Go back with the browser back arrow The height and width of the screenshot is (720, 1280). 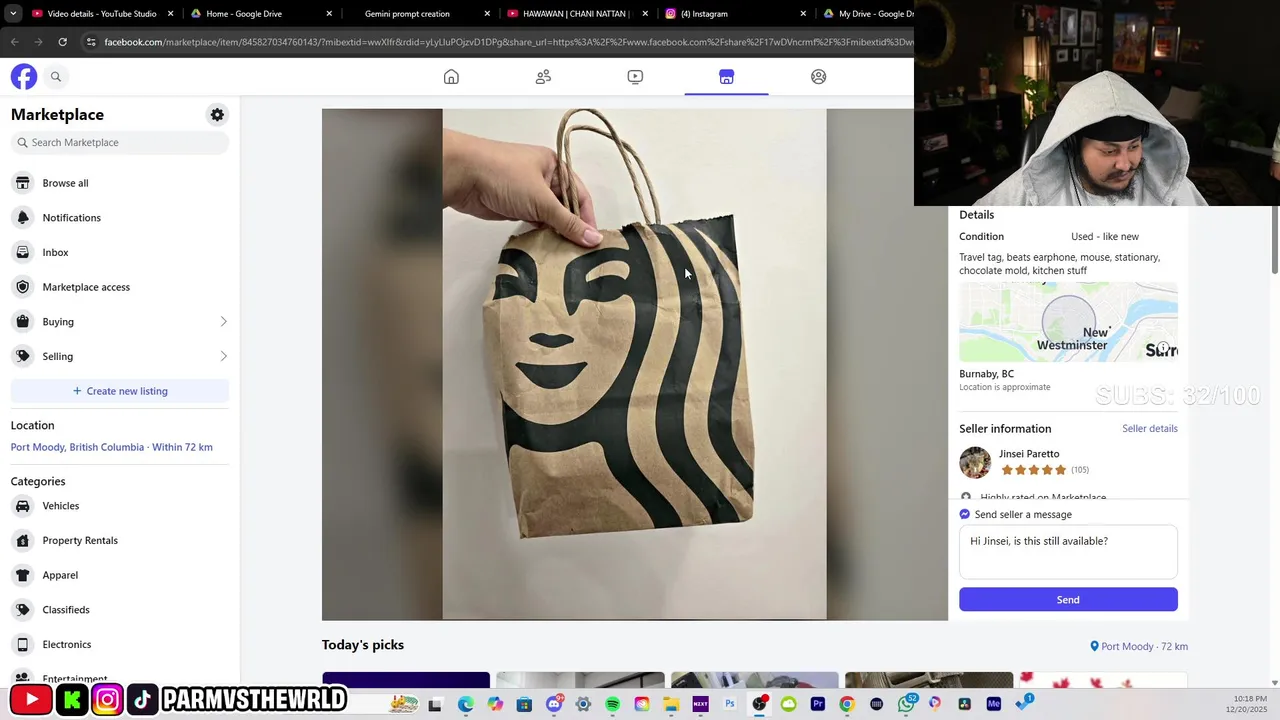(x=14, y=42)
